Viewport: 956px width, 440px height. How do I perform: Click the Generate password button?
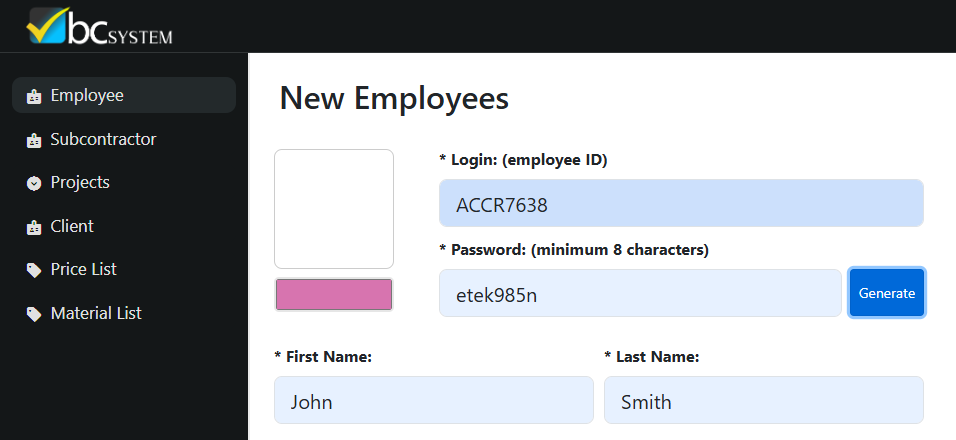pyautogui.click(x=886, y=293)
